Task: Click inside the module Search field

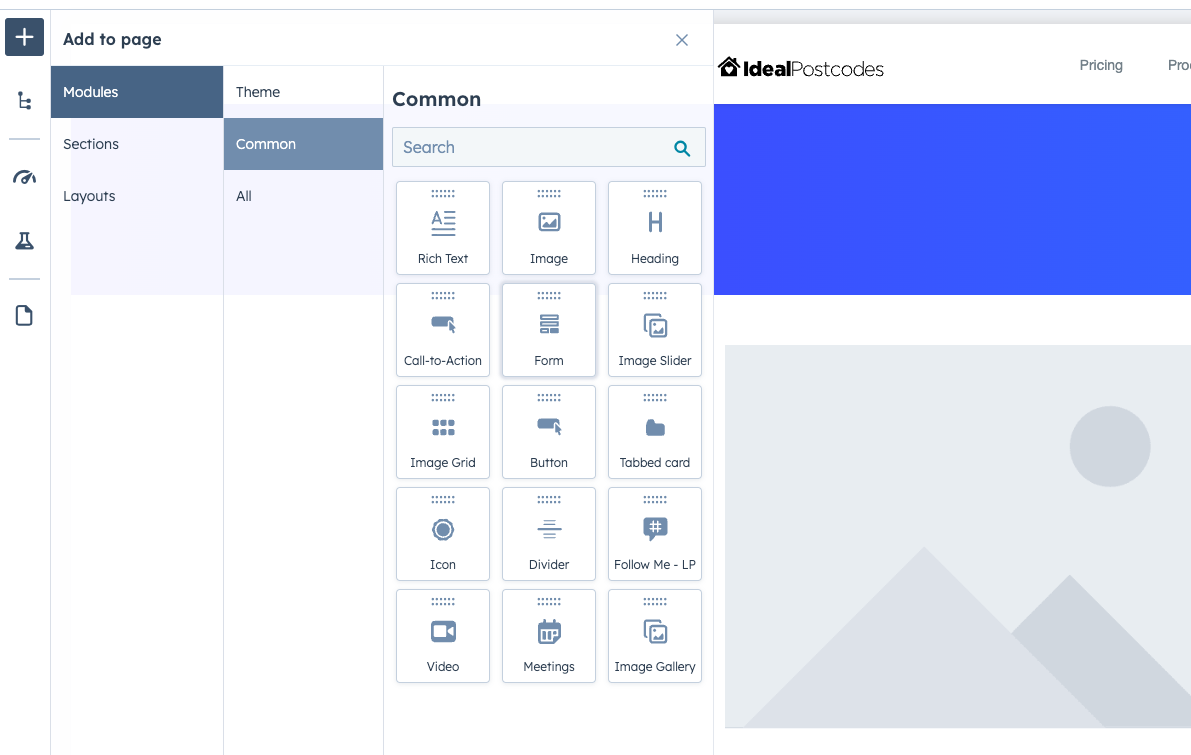Action: [x=520, y=147]
